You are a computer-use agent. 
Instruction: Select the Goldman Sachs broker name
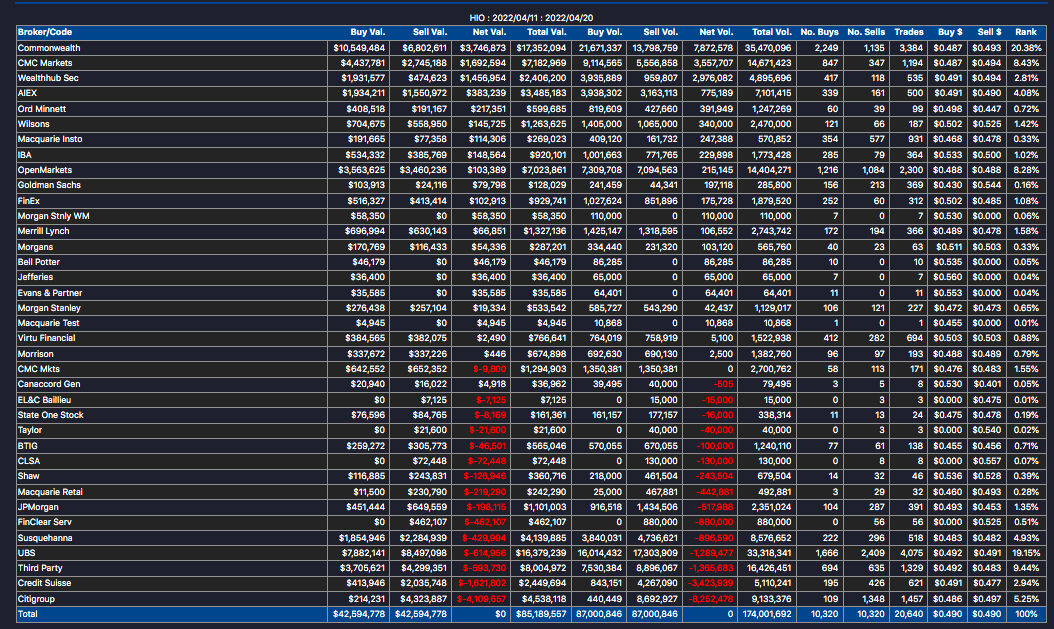pyautogui.click(x=49, y=185)
